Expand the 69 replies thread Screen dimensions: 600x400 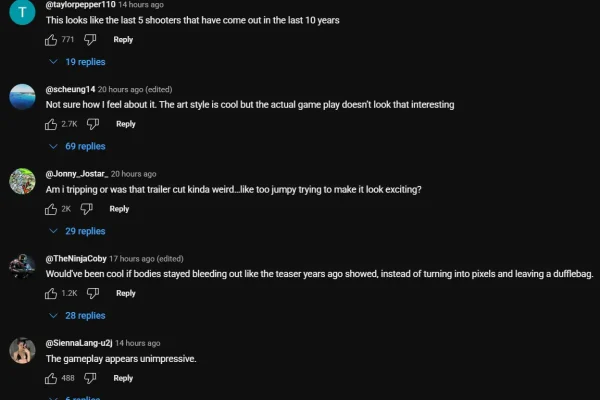pos(77,147)
